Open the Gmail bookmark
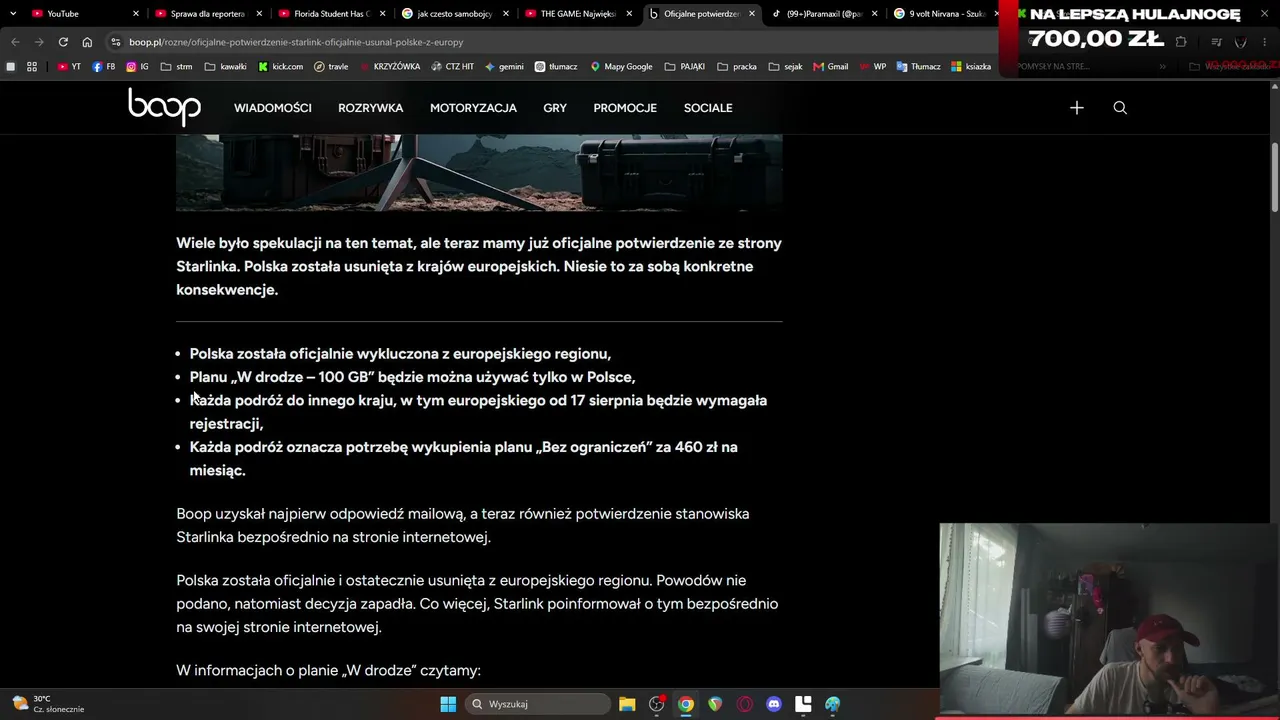The image size is (1280, 720). [x=830, y=67]
